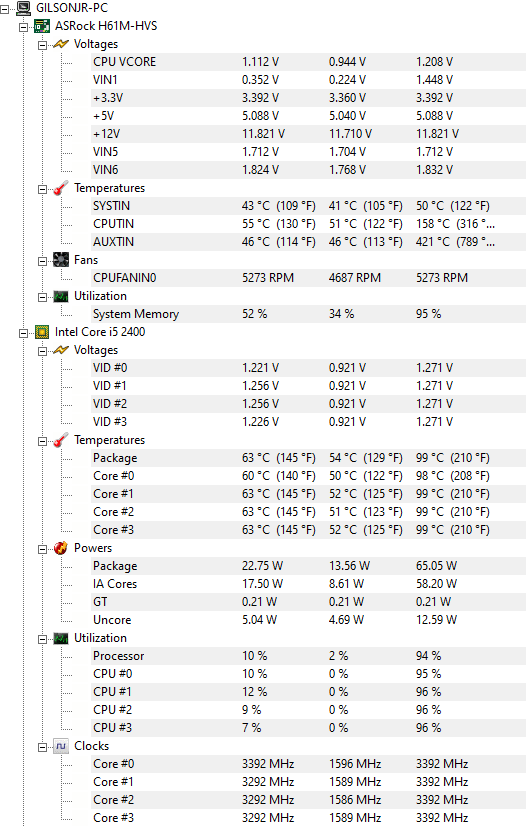Click the CPU Utilization graph icon
The width and height of the screenshot is (526, 827).
coord(61,638)
